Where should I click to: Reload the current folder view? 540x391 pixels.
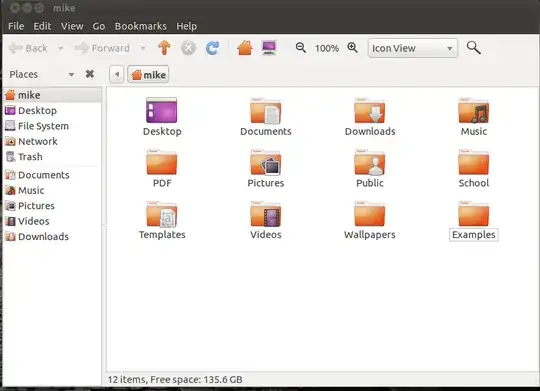tap(212, 48)
